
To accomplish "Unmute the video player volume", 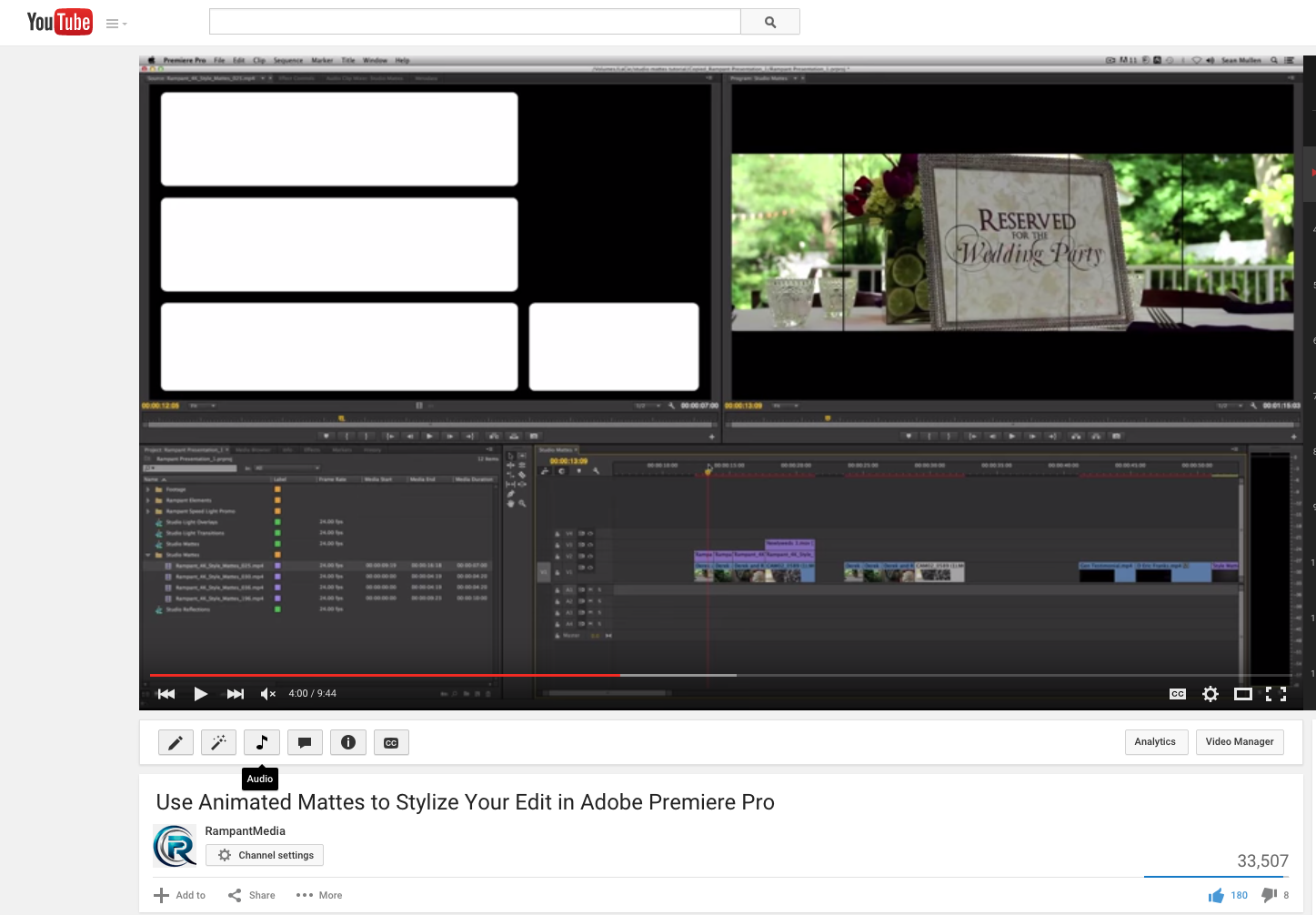I will click(x=268, y=694).
